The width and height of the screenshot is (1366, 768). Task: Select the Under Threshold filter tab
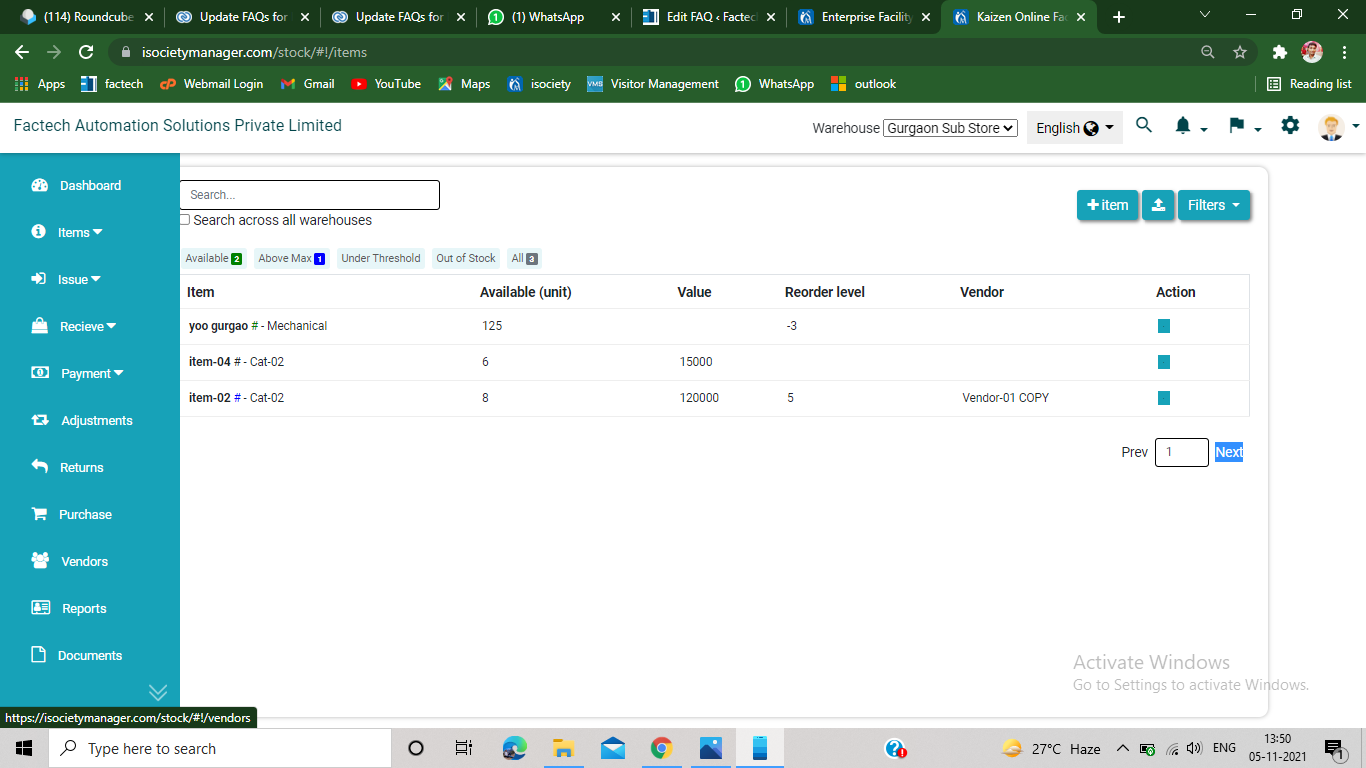[x=381, y=258]
